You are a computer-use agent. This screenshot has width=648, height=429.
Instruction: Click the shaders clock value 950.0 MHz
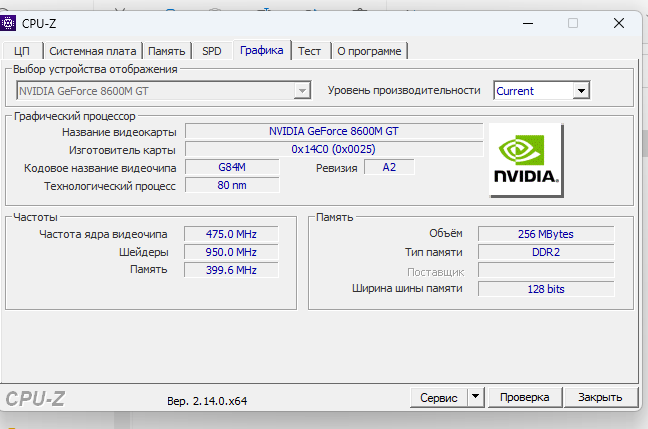pyautogui.click(x=231, y=252)
